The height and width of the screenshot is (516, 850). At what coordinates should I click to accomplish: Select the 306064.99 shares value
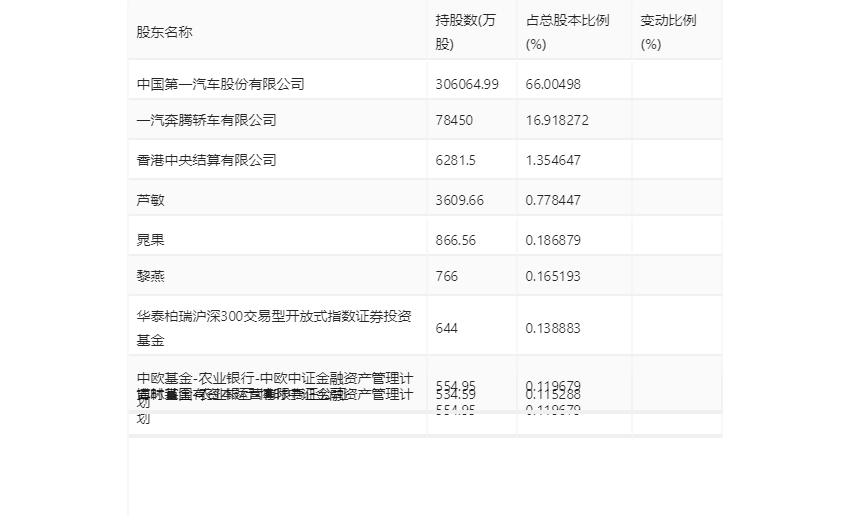point(467,84)
